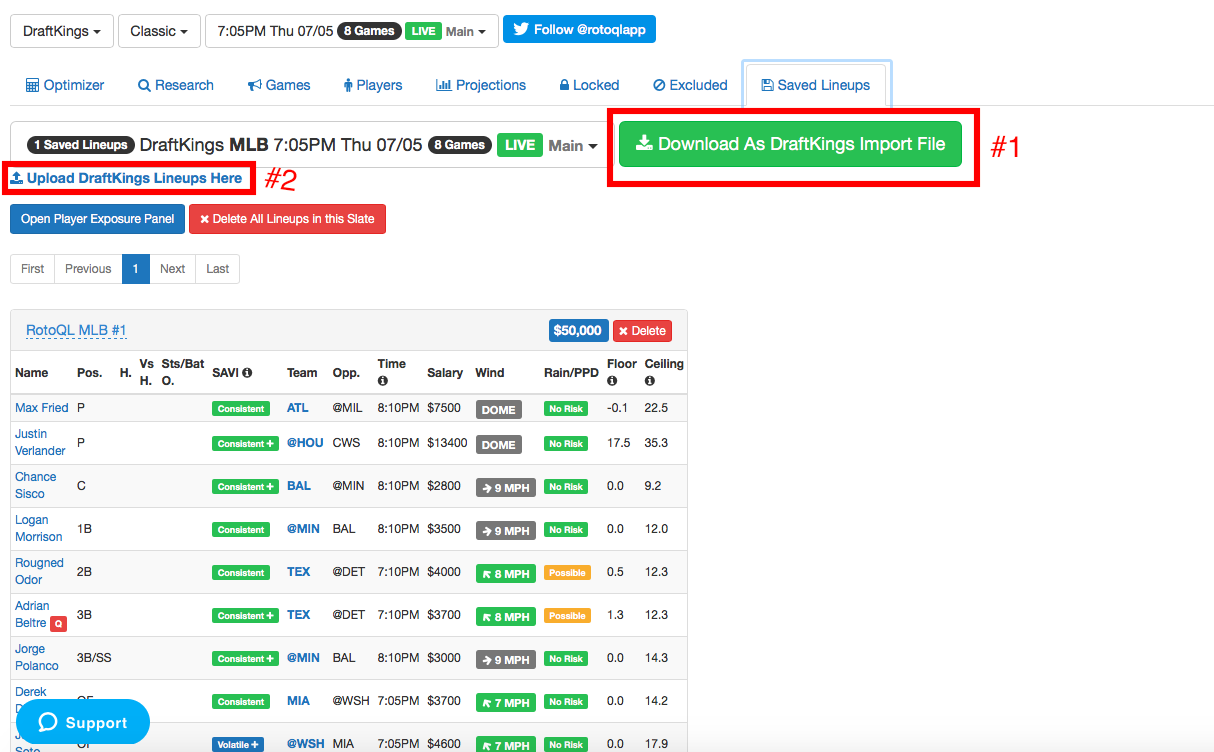Go to Previous lineups page
The image size is (1214, 752).
click(x=88, y=269)
